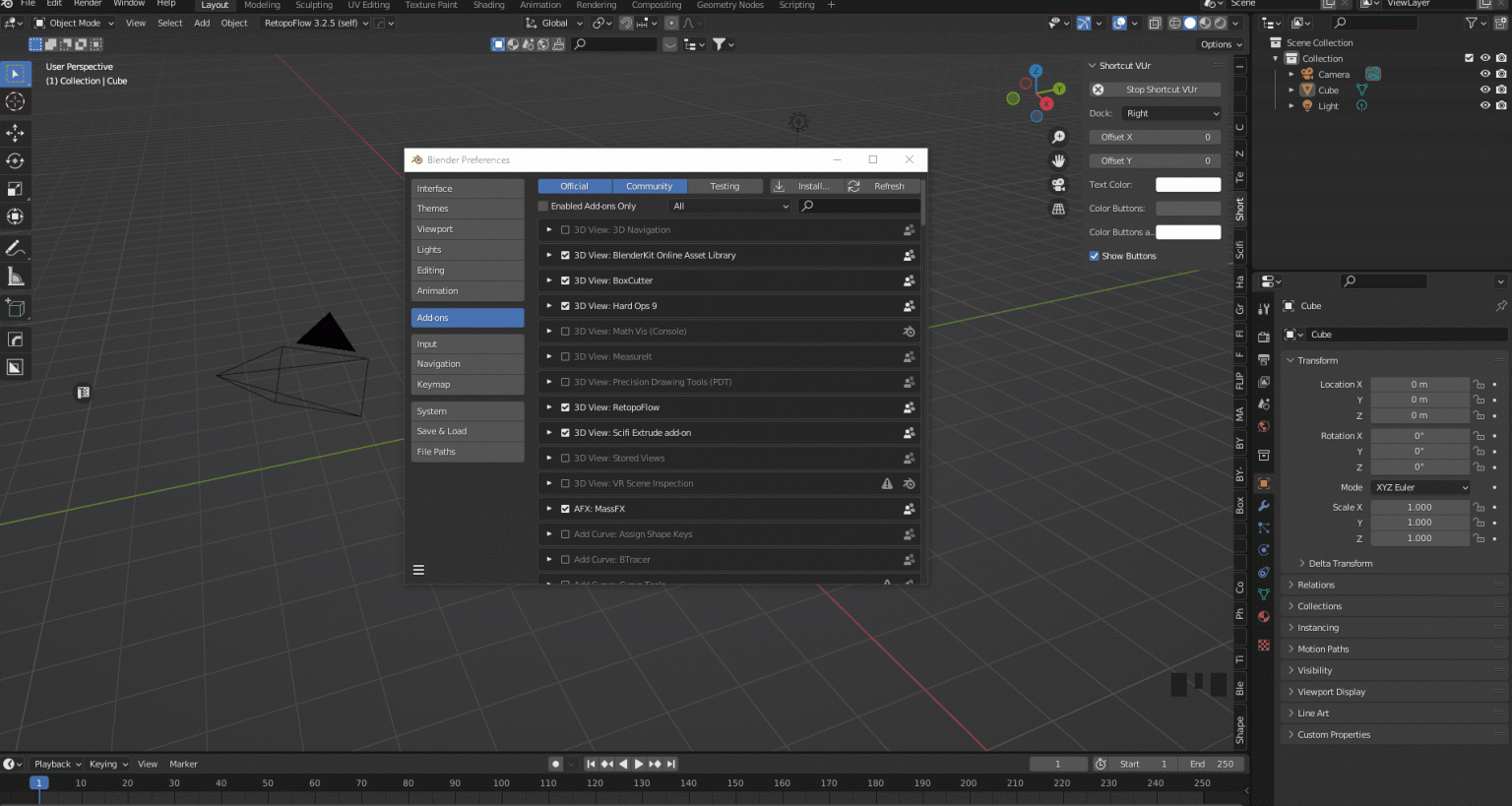1512x806 pixels.
Task: Click the Text Color swatch in Shortcut VUr
Action: click(x=1188, y=184)
